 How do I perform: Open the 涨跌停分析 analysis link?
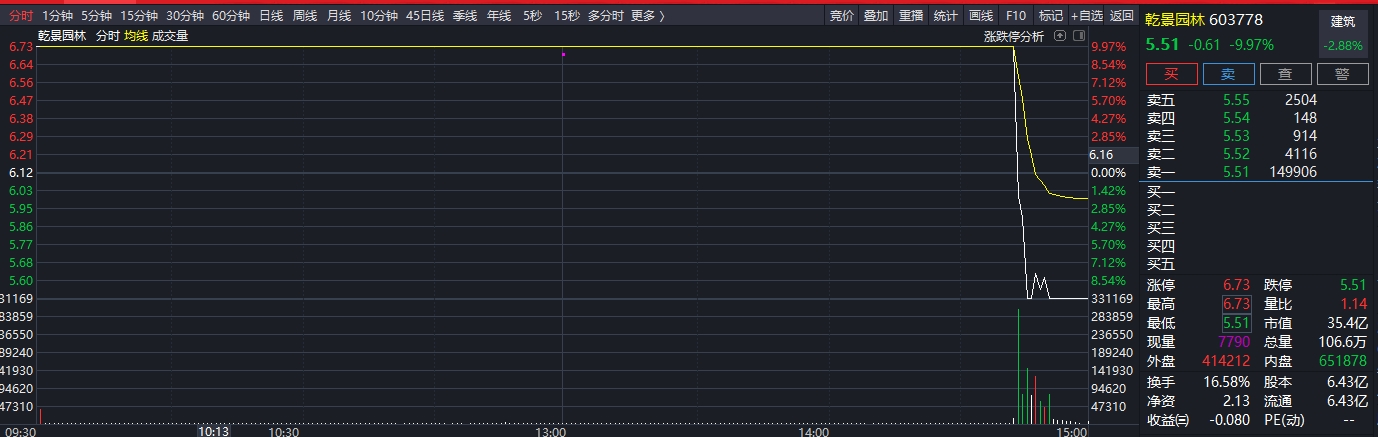(x=1013, y=36)
